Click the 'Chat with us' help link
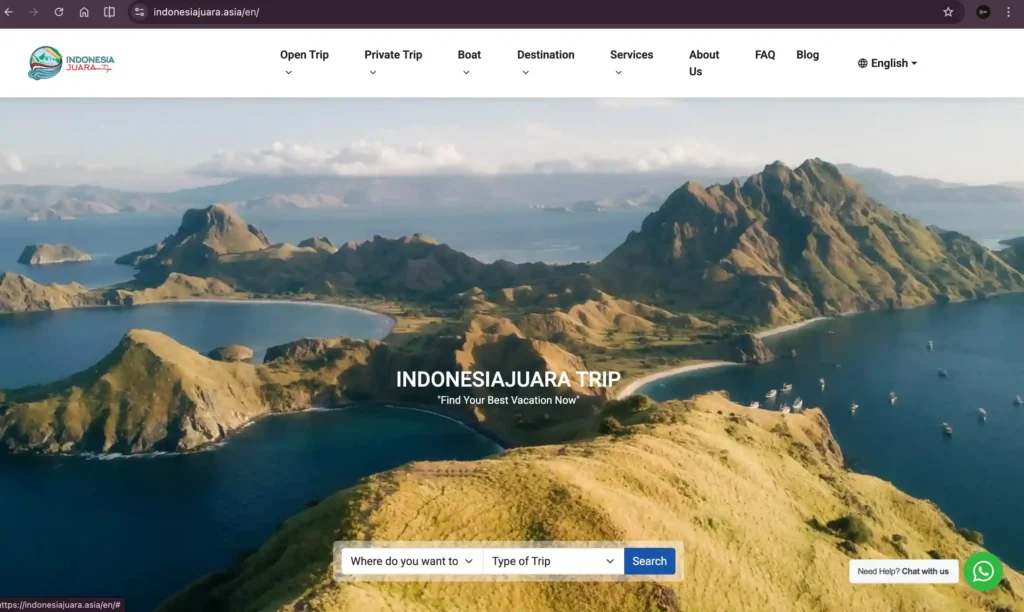Viewport: 1024px width, 612px height. point(903,571)
